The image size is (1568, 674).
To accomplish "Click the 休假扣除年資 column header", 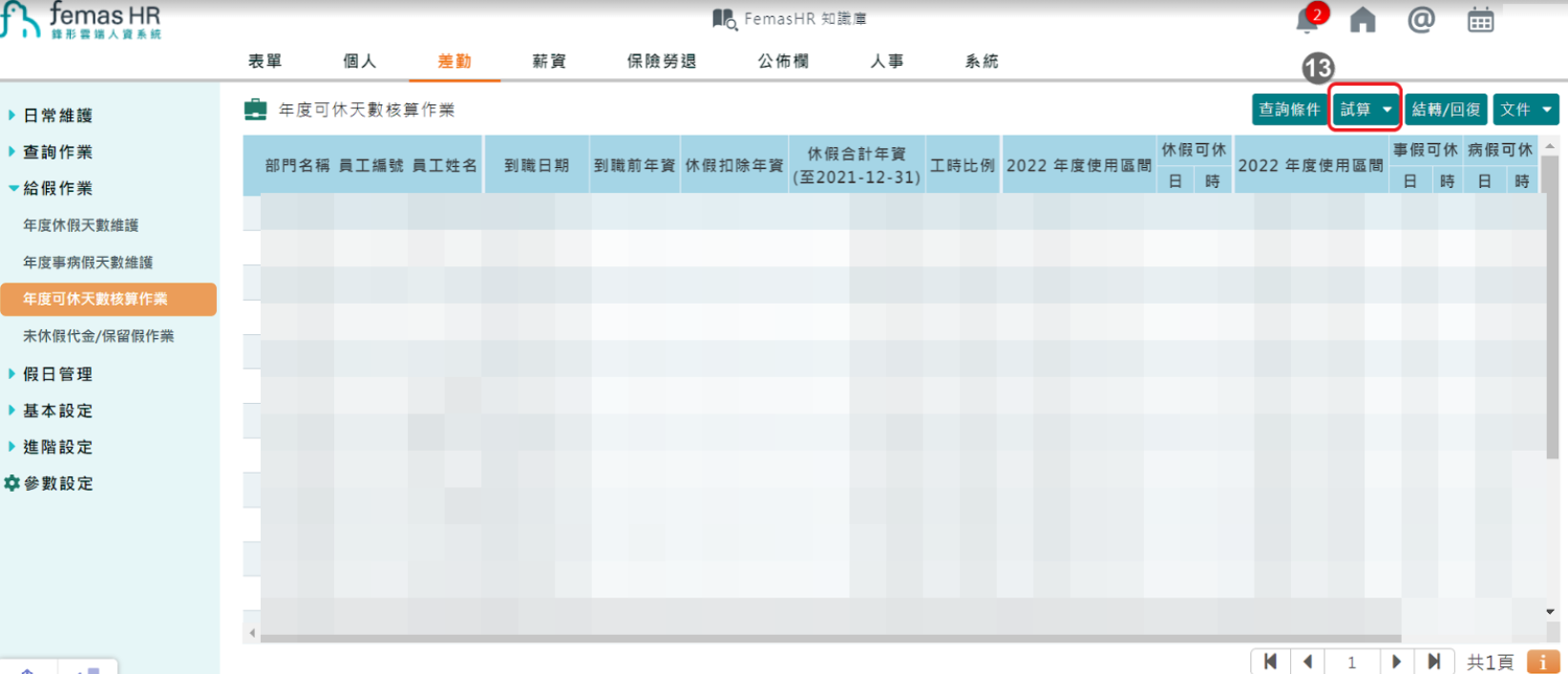I will click(x=734, y=165).
